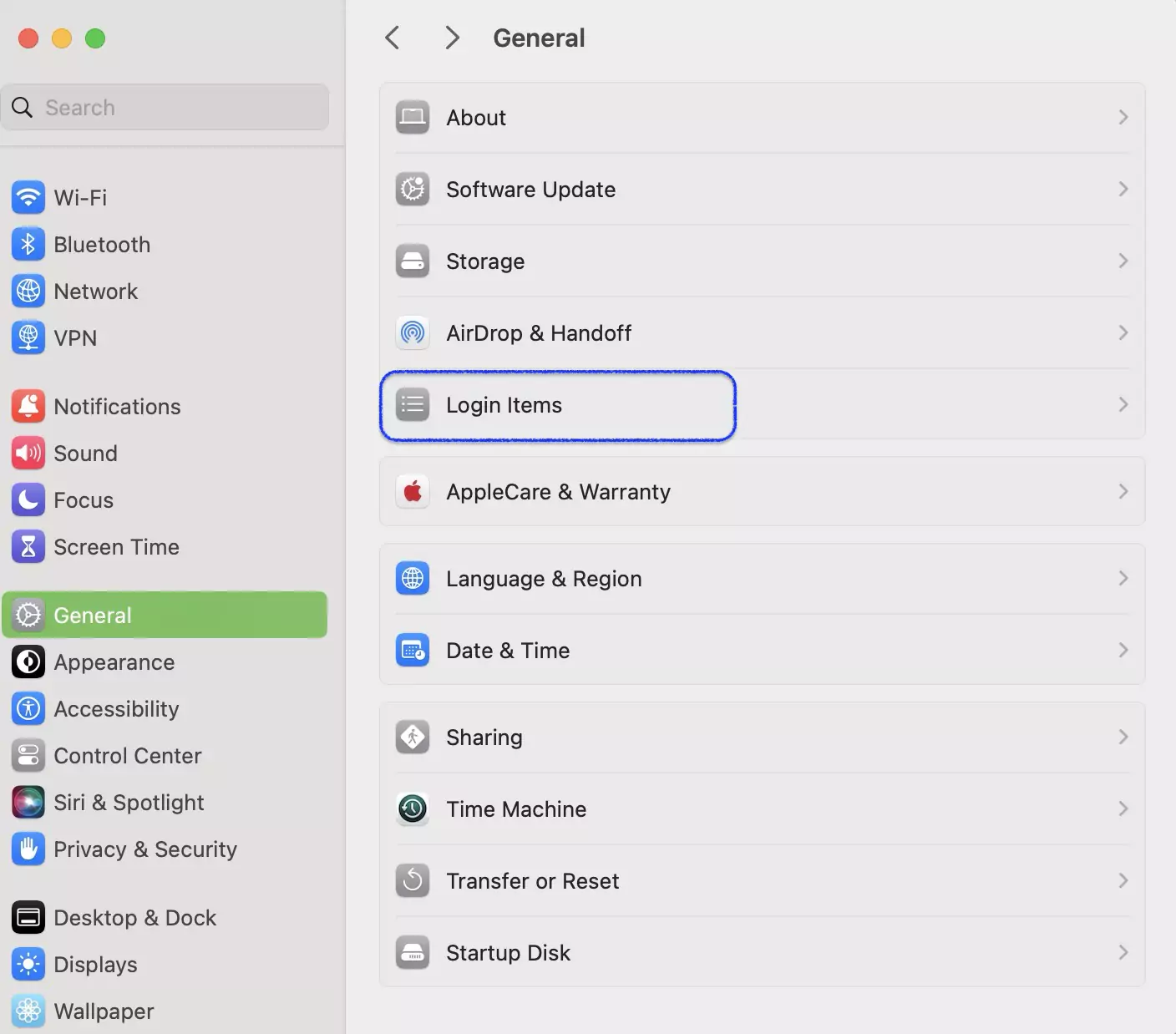Click the Sharing icon

tap(413, 737)
